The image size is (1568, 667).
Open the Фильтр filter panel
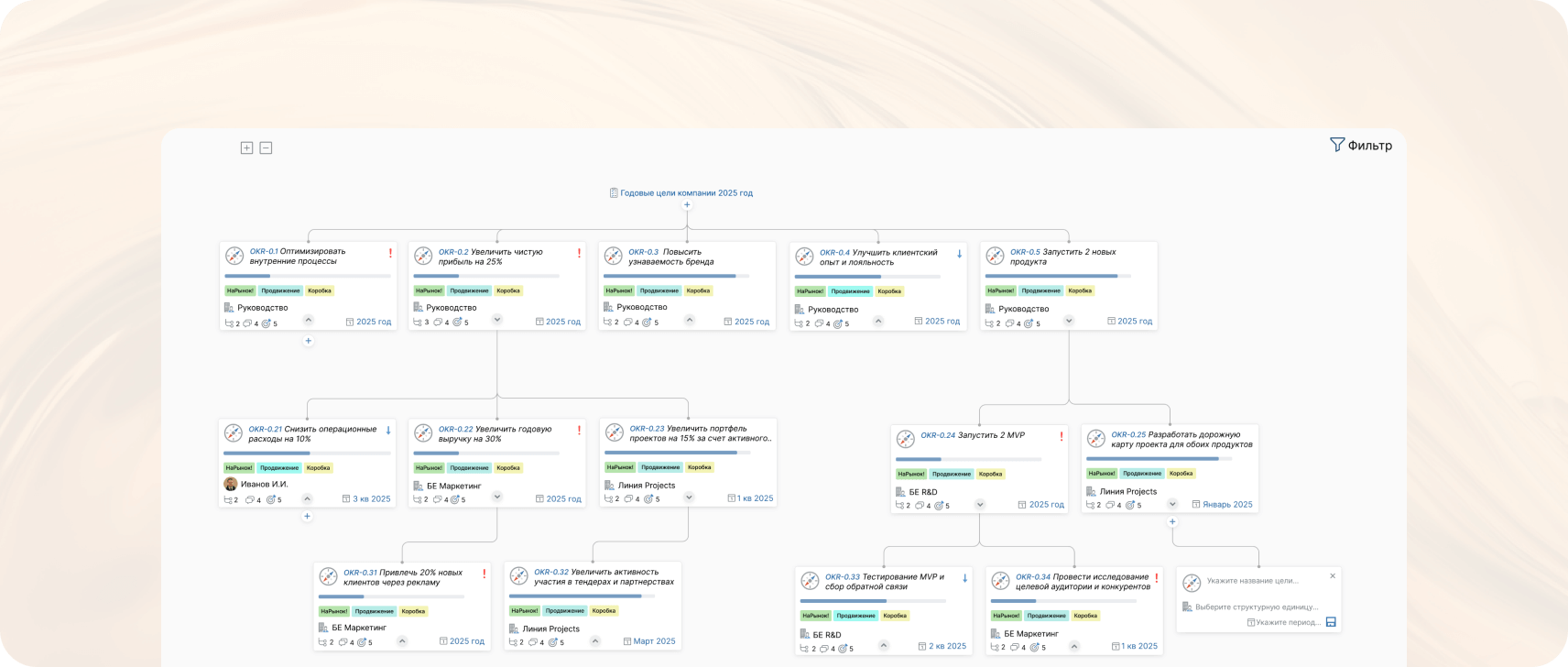click(1361, 145)
